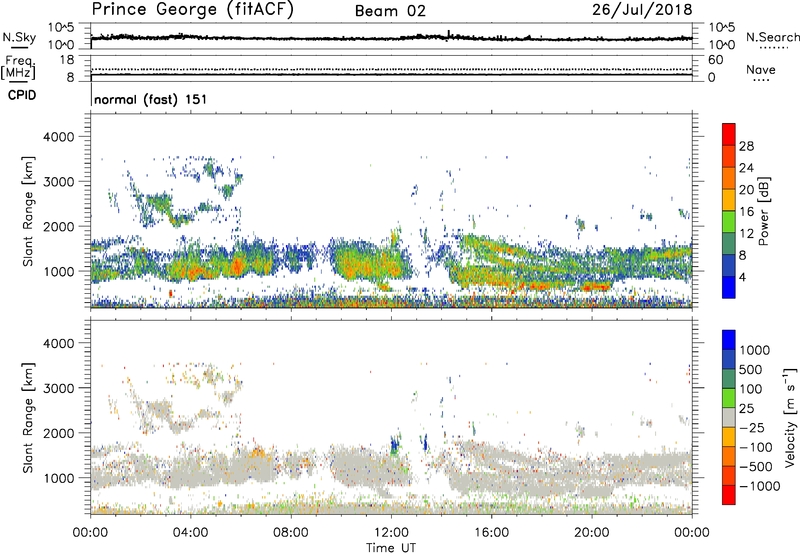This screenshot has width=800, height=554.
Task: Click the '20' Power colorbar value
Action: pos(746,190)
